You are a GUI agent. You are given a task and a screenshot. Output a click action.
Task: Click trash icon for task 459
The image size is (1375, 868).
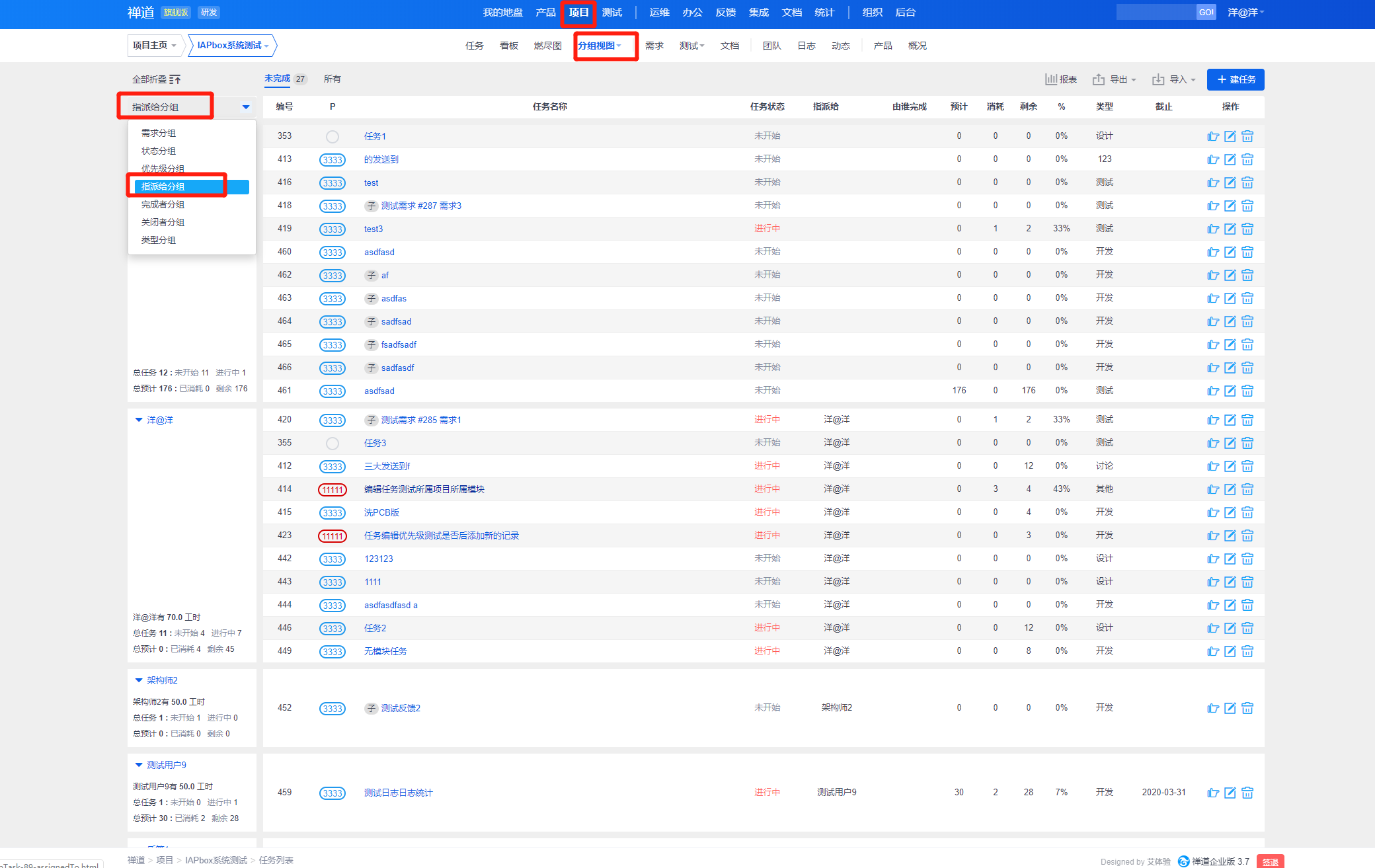[x=1247, y=793]
